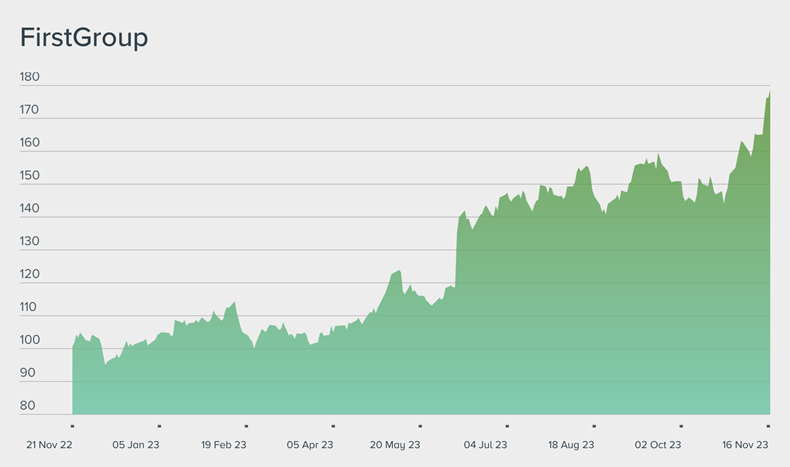Screen dimensions: 790x467
Task: Select the 130 y-axis value
Action: [x=30, y=242]
